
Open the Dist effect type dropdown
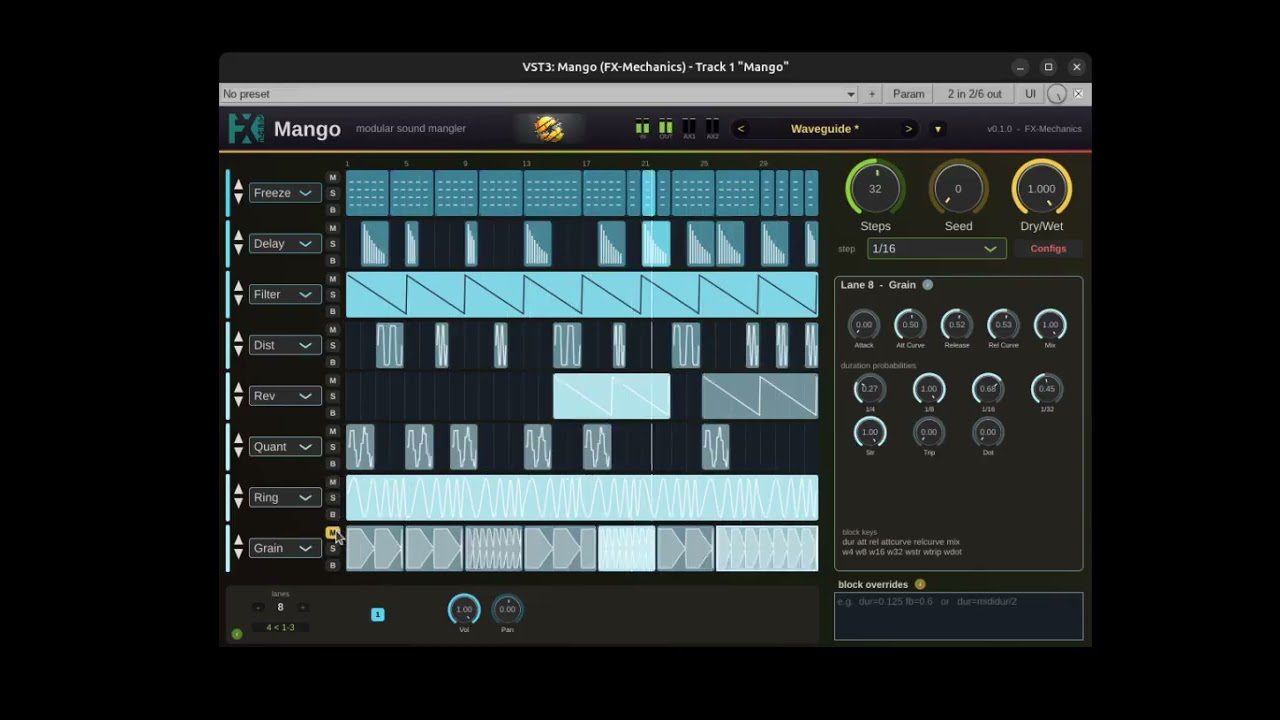click(x=284, y=345)
